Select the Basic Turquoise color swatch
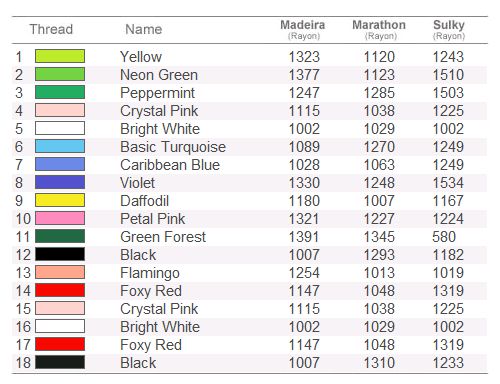 (60, 146)
